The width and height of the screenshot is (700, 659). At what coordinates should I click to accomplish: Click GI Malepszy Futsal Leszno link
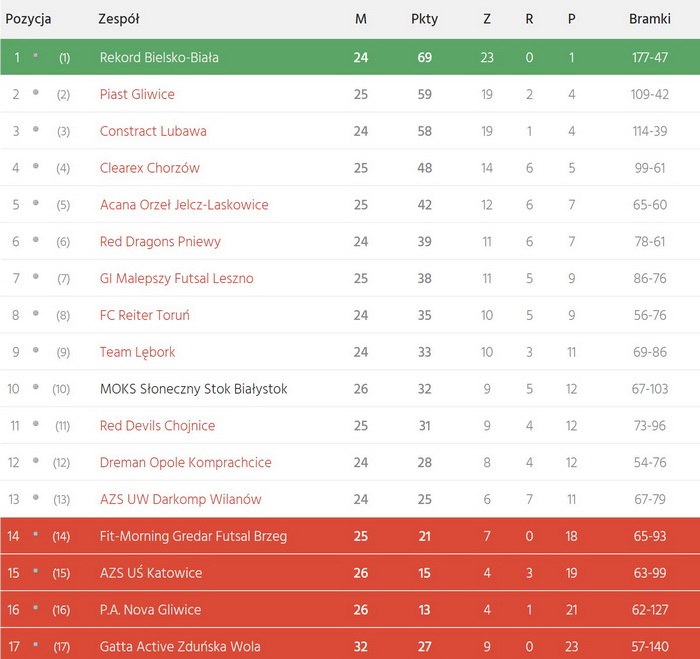click(x=177, y=279)
